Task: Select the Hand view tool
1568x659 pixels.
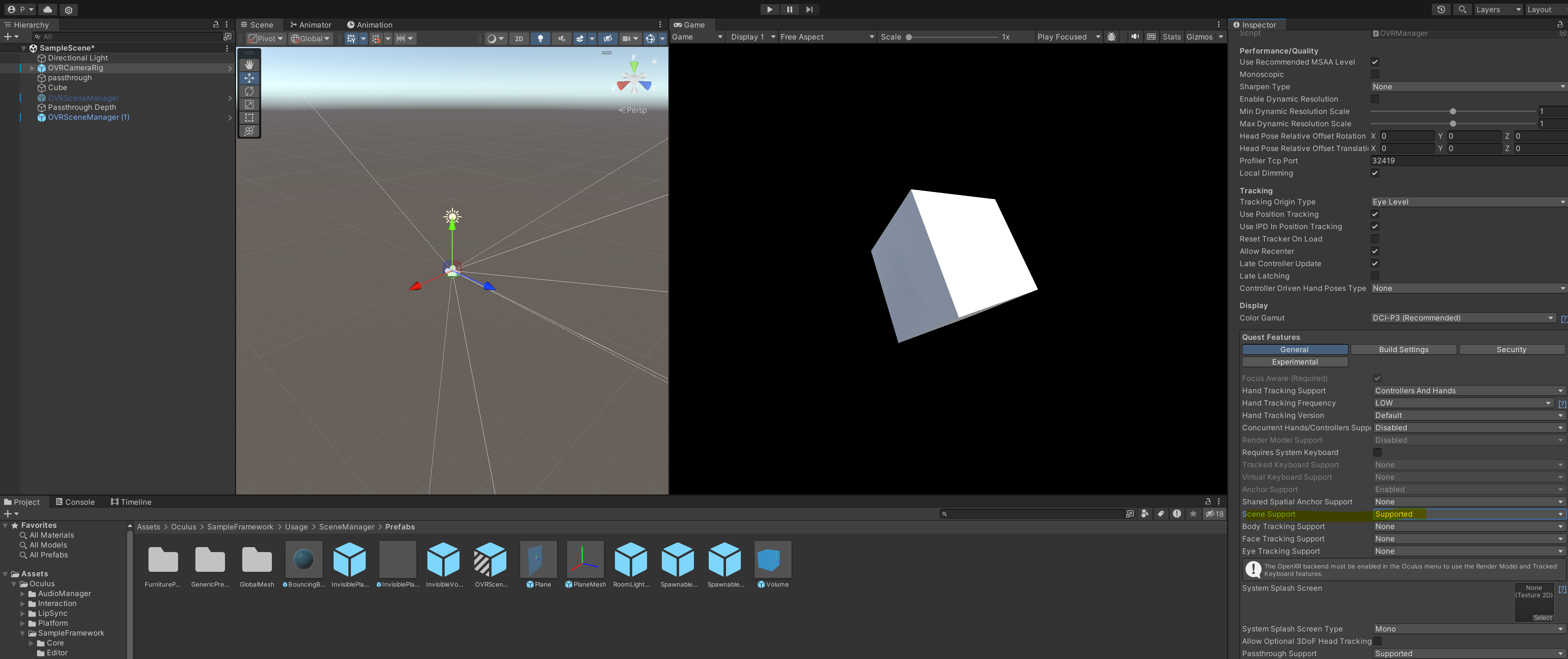Action: tap(249, 65)
